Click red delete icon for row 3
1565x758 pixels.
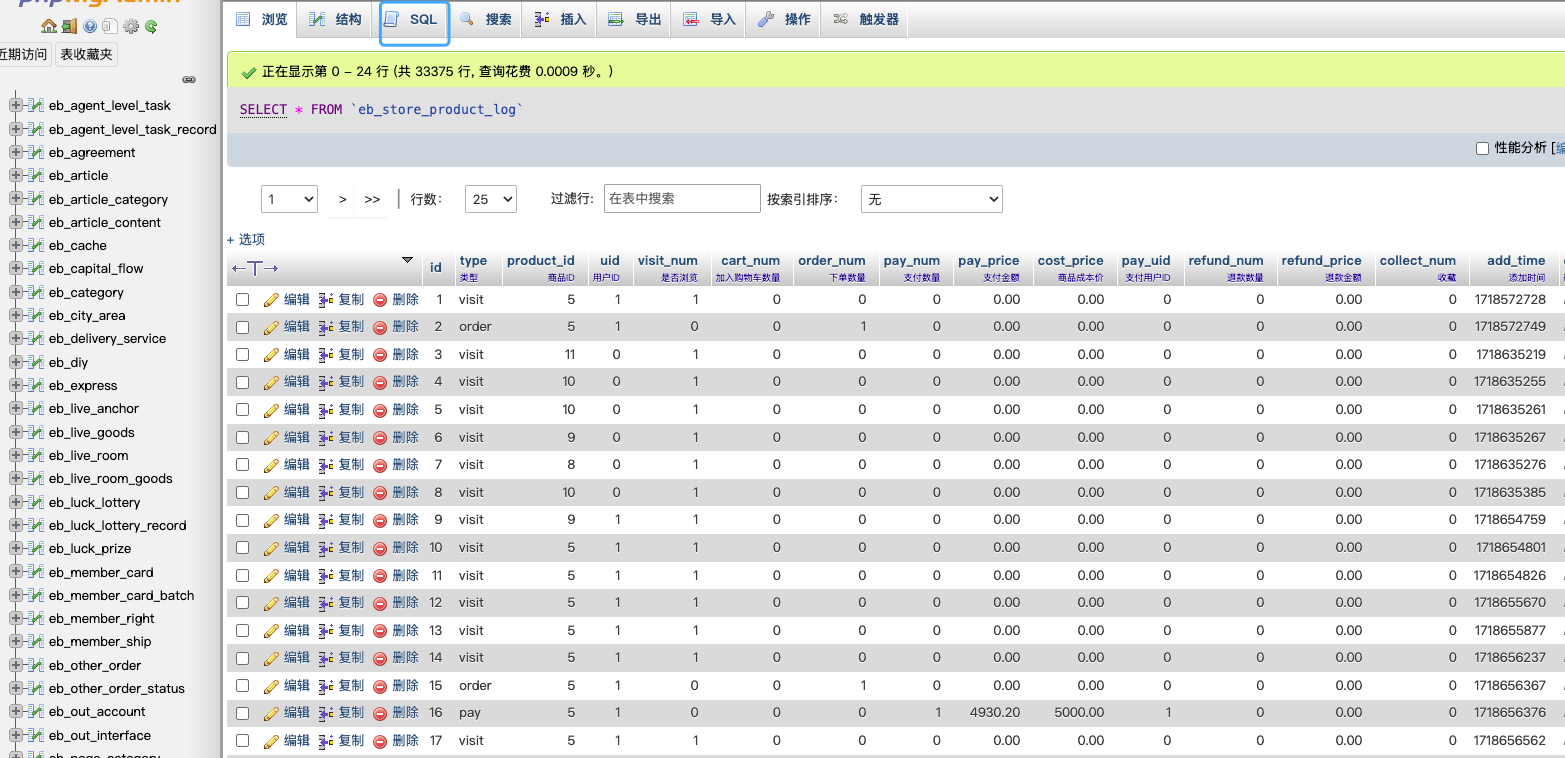(x=380, y=355)
